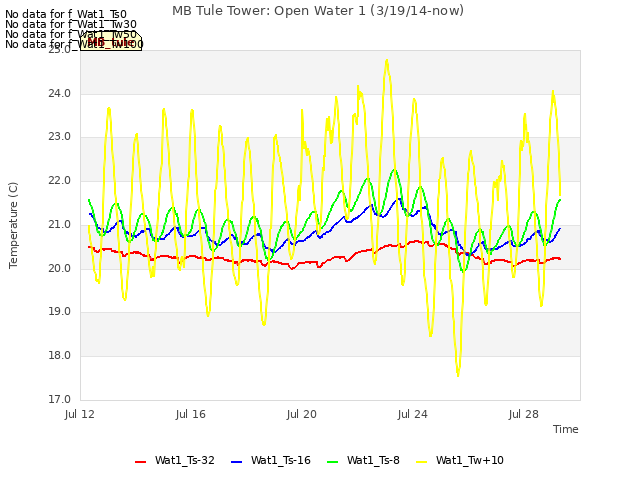
Task: Click the MB_tule annotation box
Action: click(x=111, y=41)
